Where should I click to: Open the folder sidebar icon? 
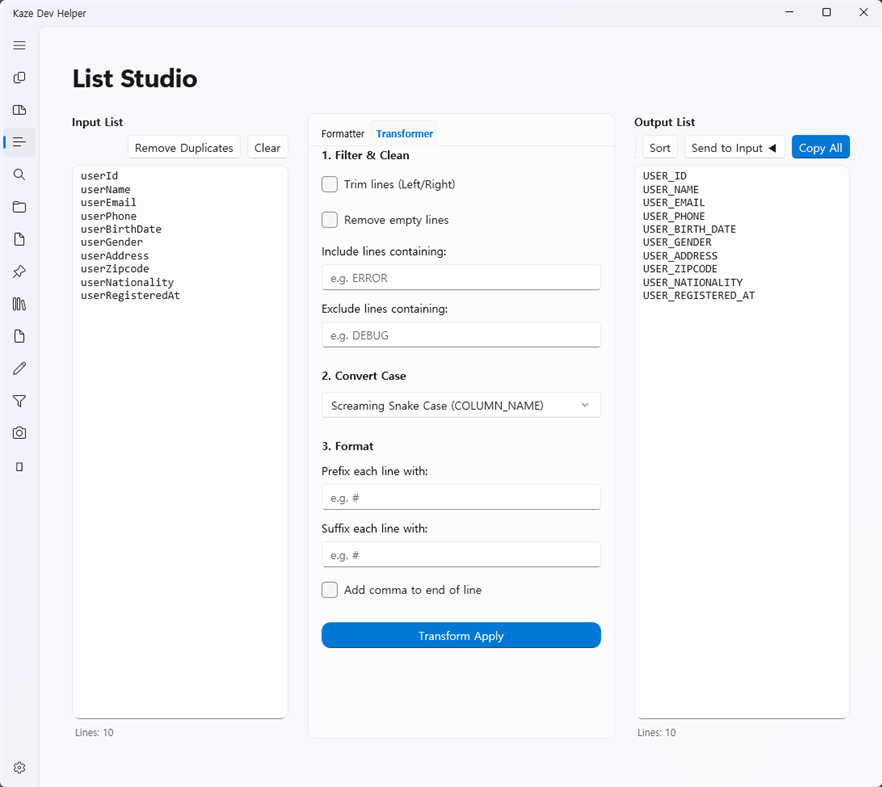pyautogui.click(x=19, y=206)
